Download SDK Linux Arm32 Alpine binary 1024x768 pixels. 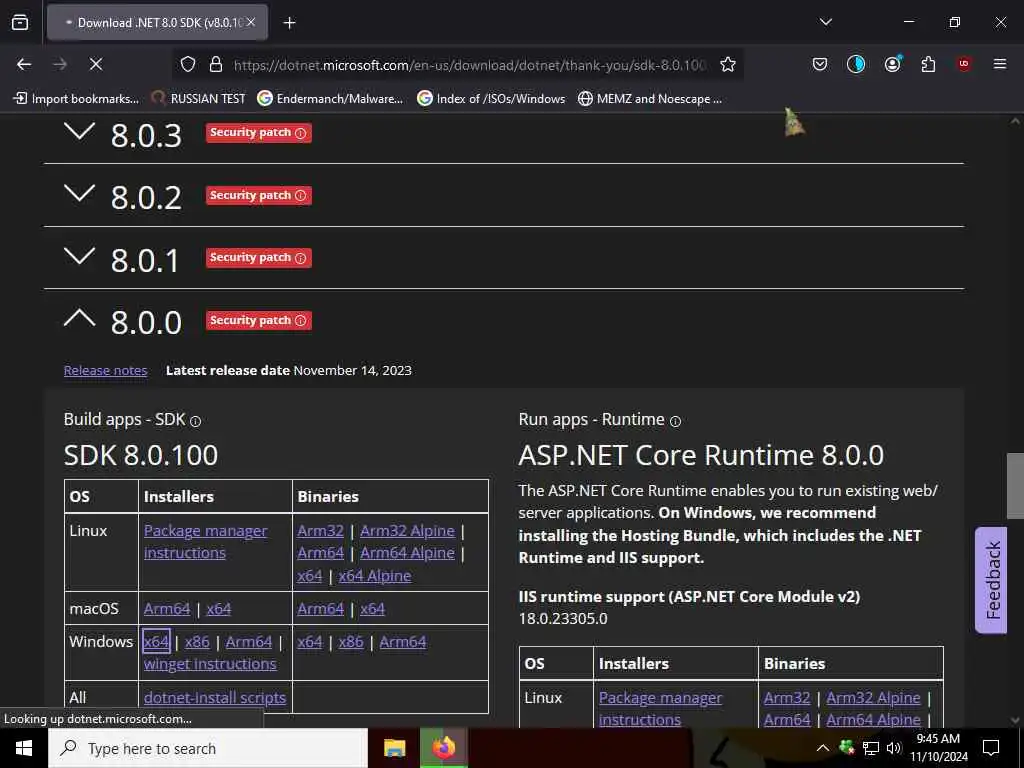[408, 531]
